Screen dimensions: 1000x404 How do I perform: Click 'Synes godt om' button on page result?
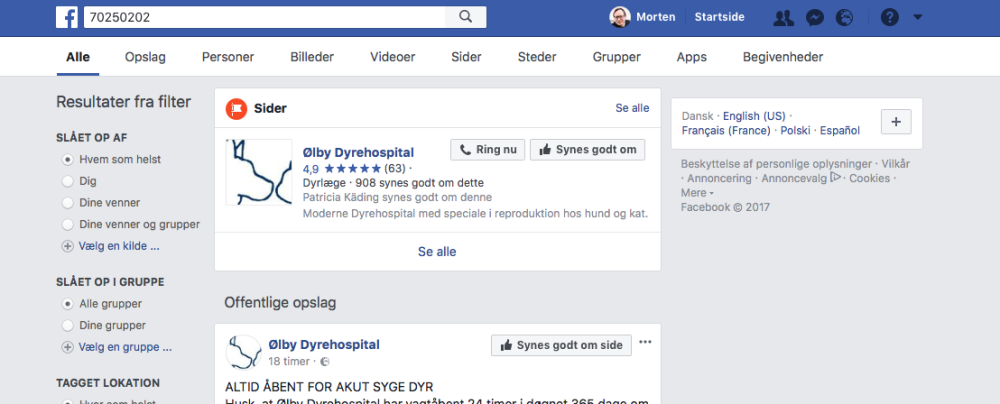point(587,150)
